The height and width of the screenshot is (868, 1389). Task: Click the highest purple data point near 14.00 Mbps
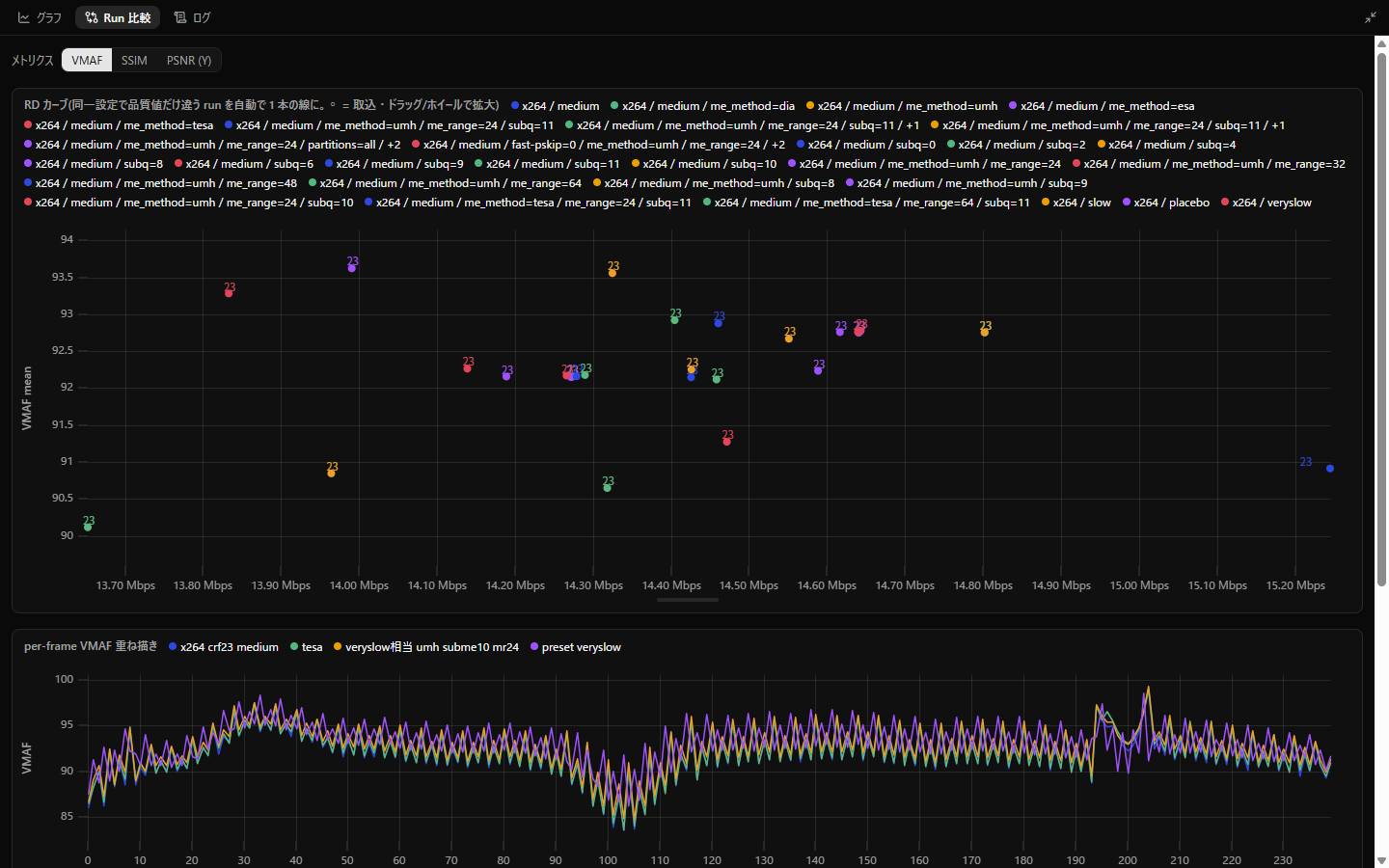[x=352, y=268]
